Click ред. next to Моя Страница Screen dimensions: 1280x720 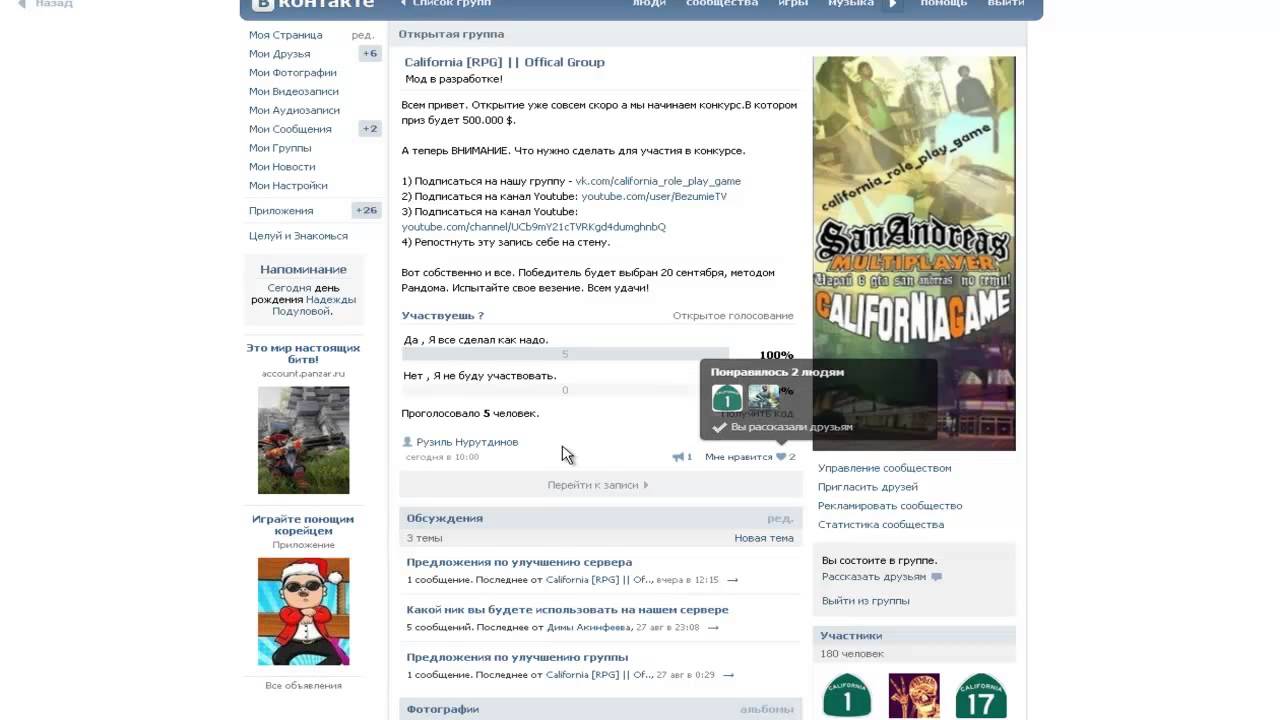point(363,35)
